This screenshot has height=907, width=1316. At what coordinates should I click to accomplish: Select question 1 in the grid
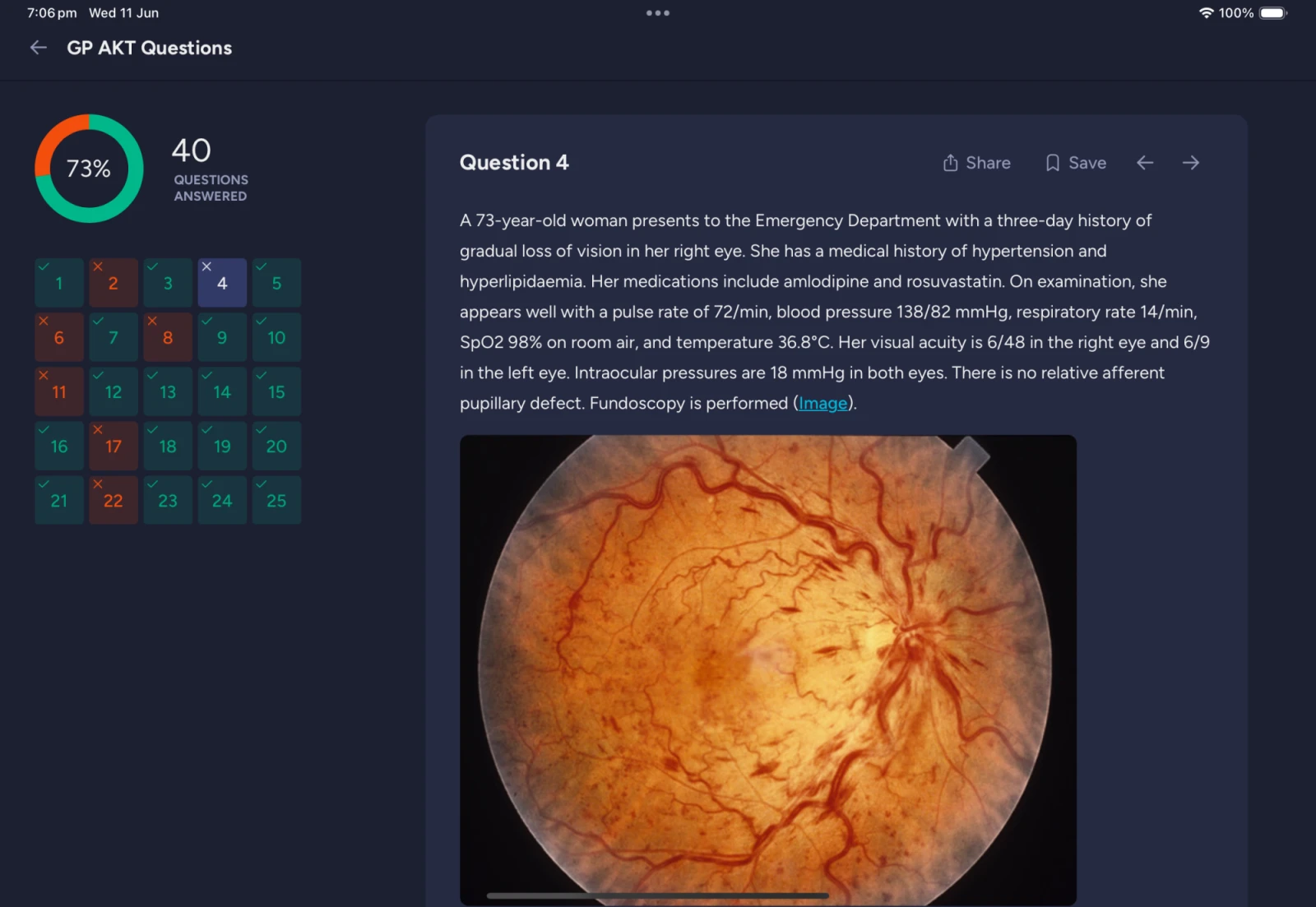tap(59, 283)
